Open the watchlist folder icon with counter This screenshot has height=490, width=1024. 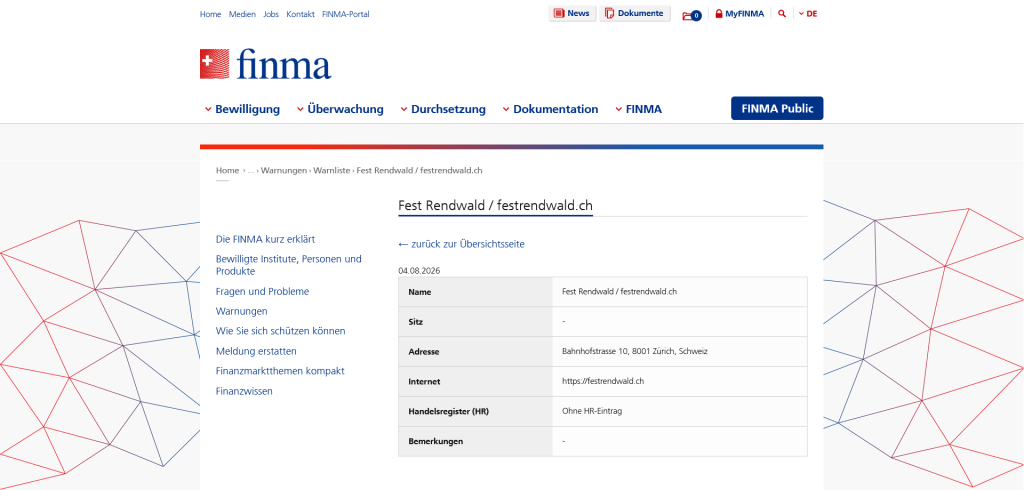(x=692, y=15)
